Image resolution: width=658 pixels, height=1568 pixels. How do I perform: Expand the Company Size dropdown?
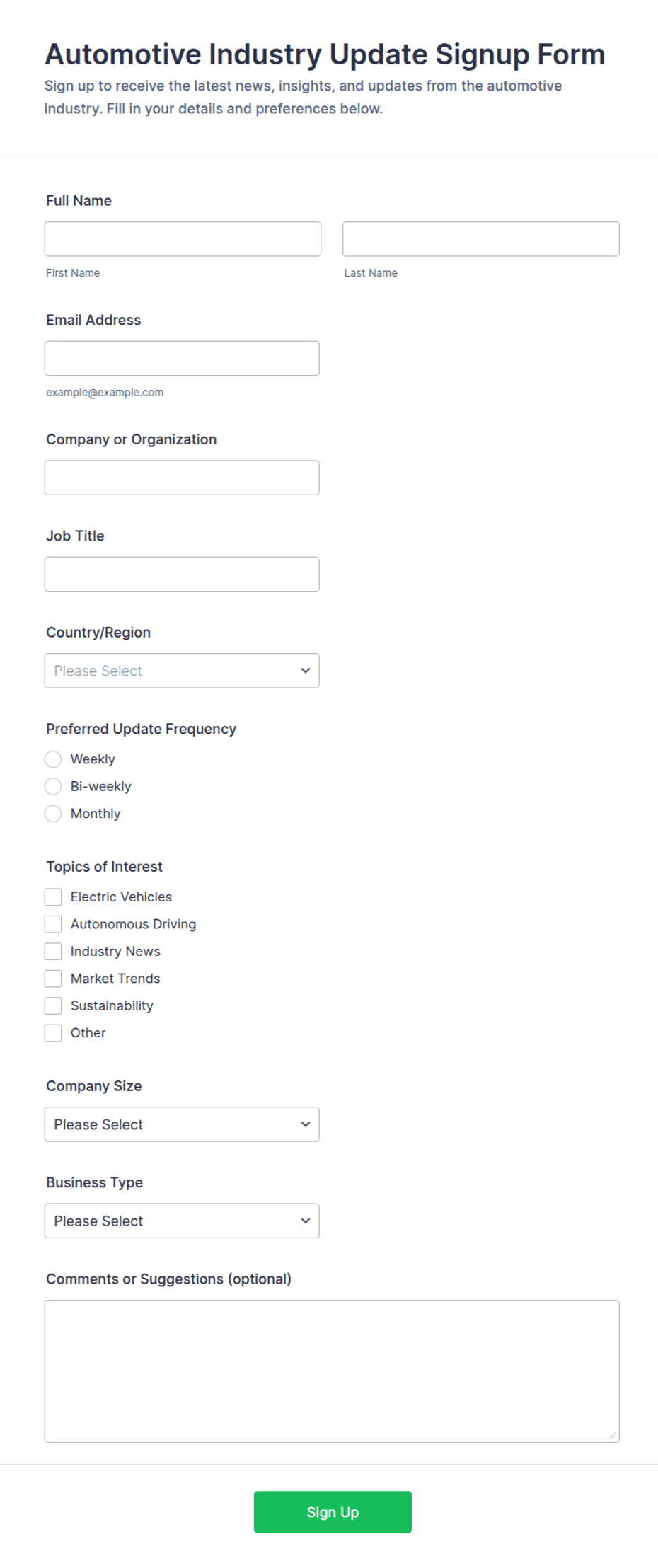pos(182,1124)
